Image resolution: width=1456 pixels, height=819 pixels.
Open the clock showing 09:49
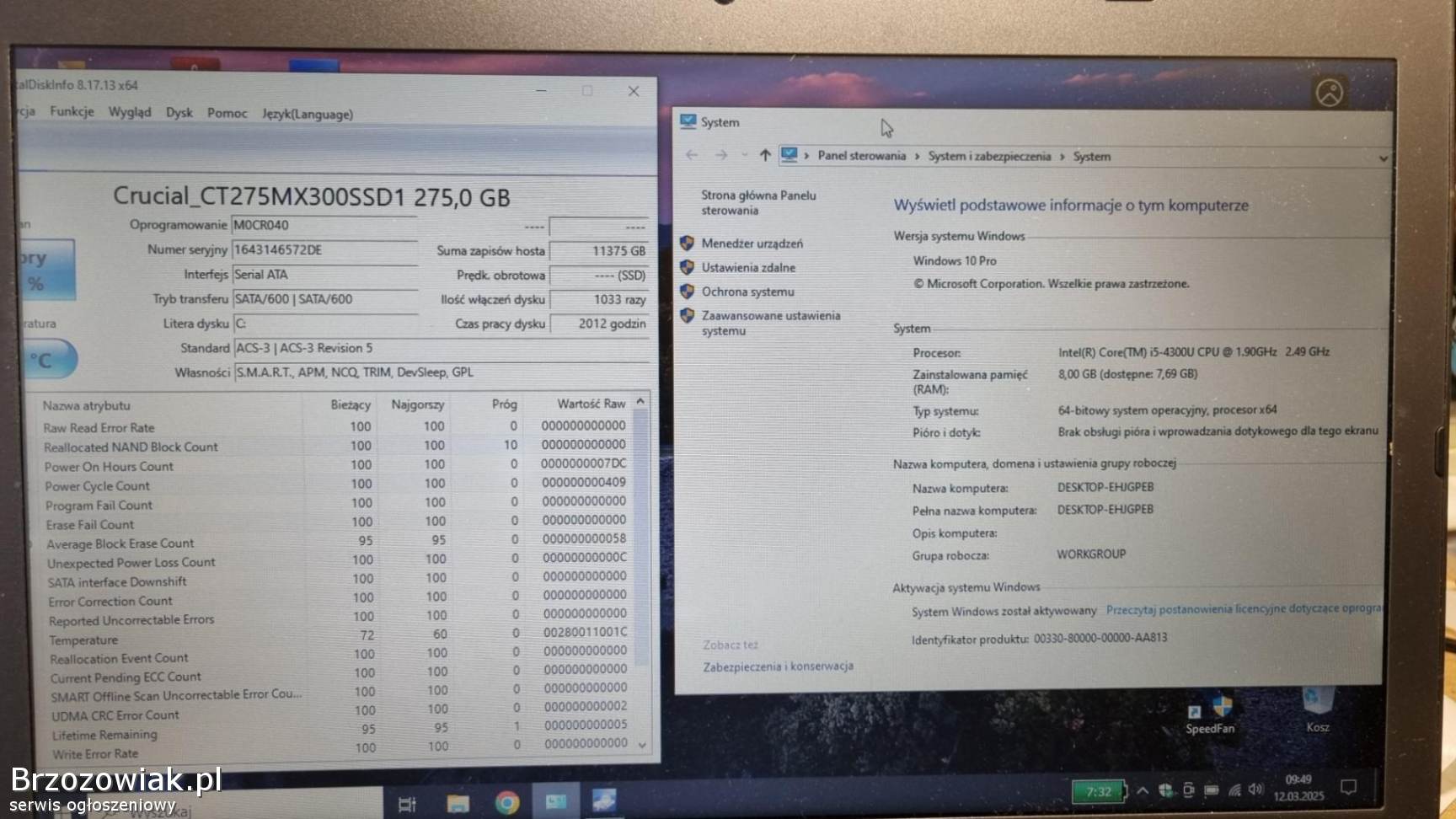click(1298, 787)
